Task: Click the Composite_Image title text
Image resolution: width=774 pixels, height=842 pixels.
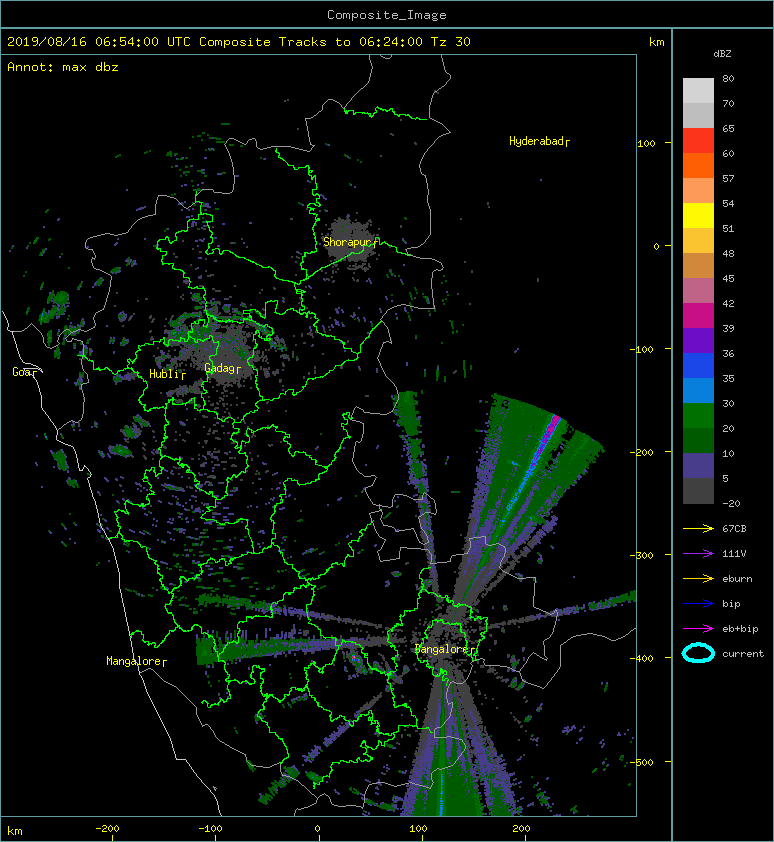Action: (x=387, y=14)
